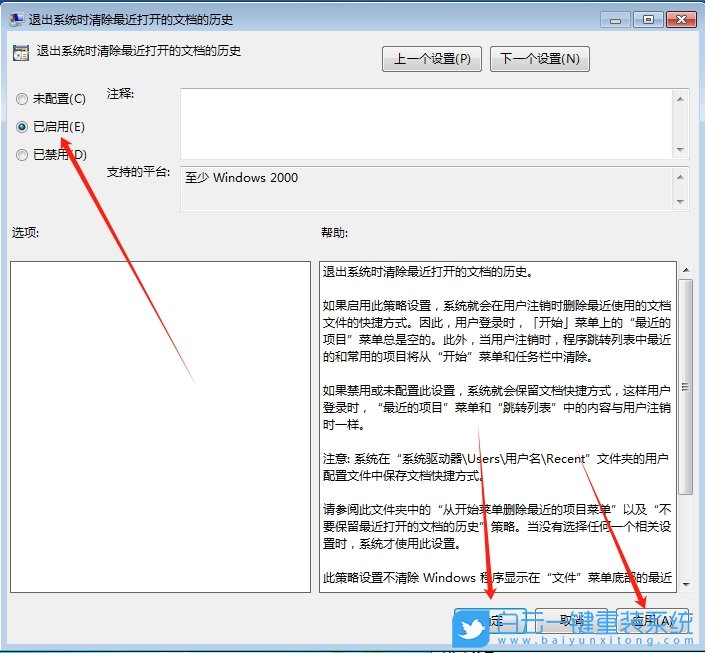Choose the 已禁用(D) radio option
The width and height of the screenshot is (705, 653).
(x=51, y=155)
